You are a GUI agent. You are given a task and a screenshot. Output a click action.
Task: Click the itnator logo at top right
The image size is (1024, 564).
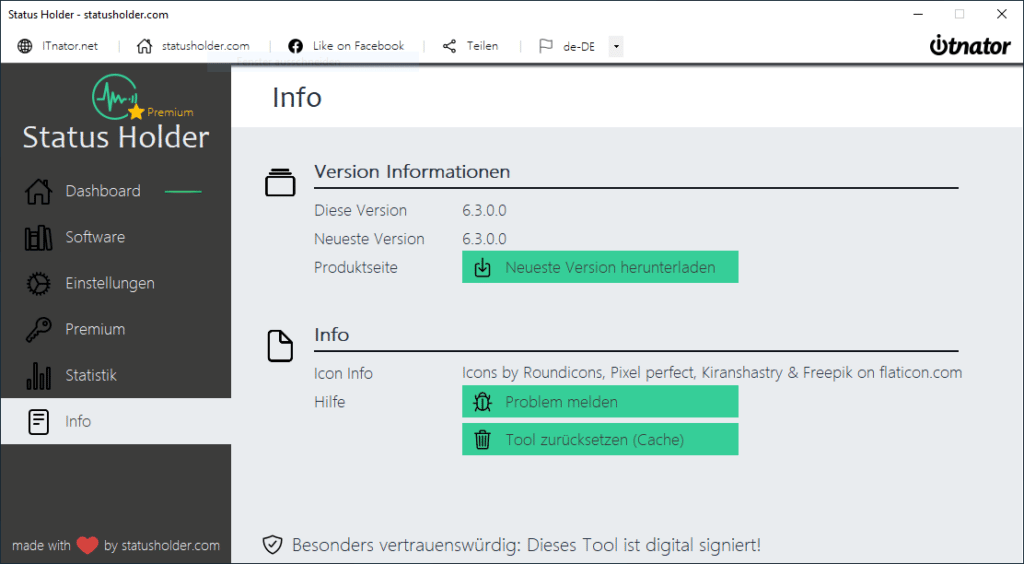[x=970, y=45]
